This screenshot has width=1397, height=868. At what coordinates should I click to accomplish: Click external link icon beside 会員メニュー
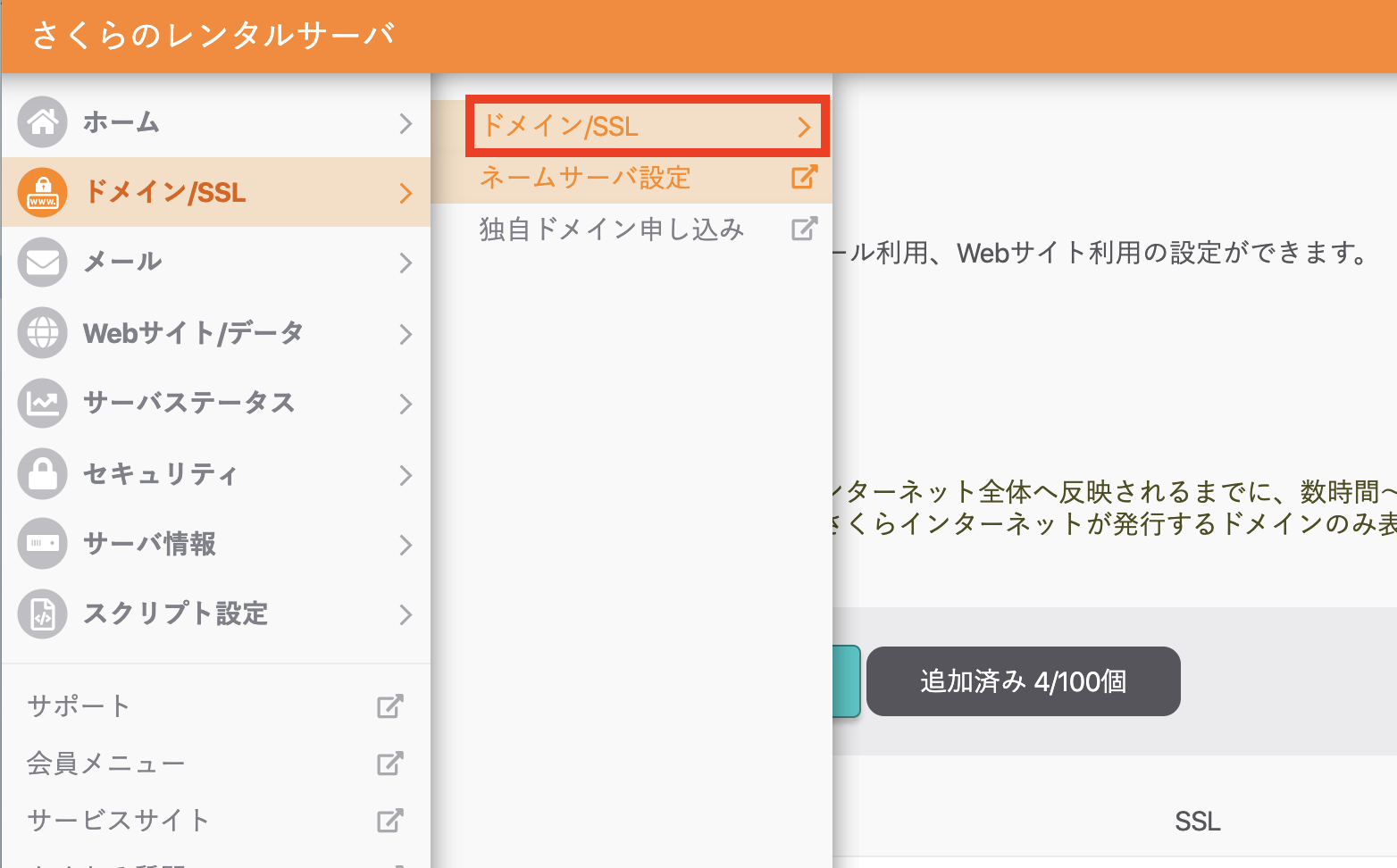(390, 764)
